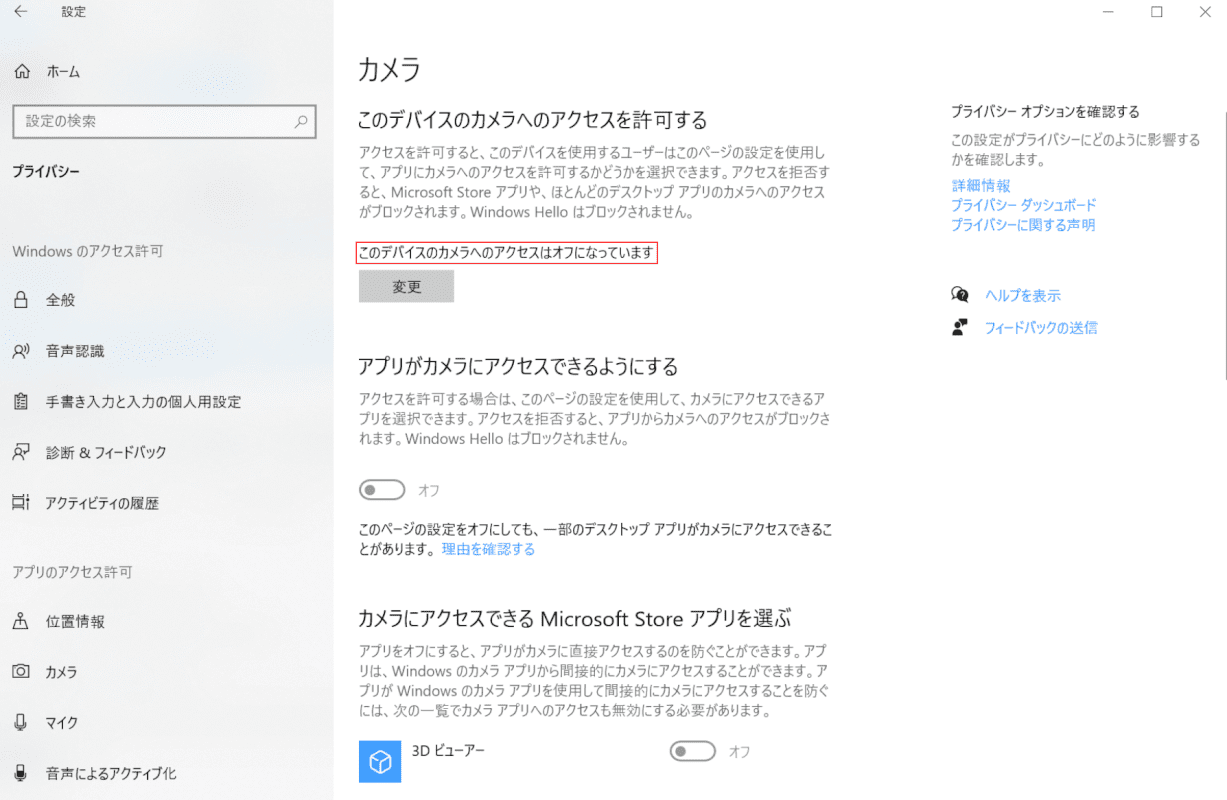Focus the 設定の検索 search box
1227x800 pixels.
pyautogui.click(x=164, y=121)
